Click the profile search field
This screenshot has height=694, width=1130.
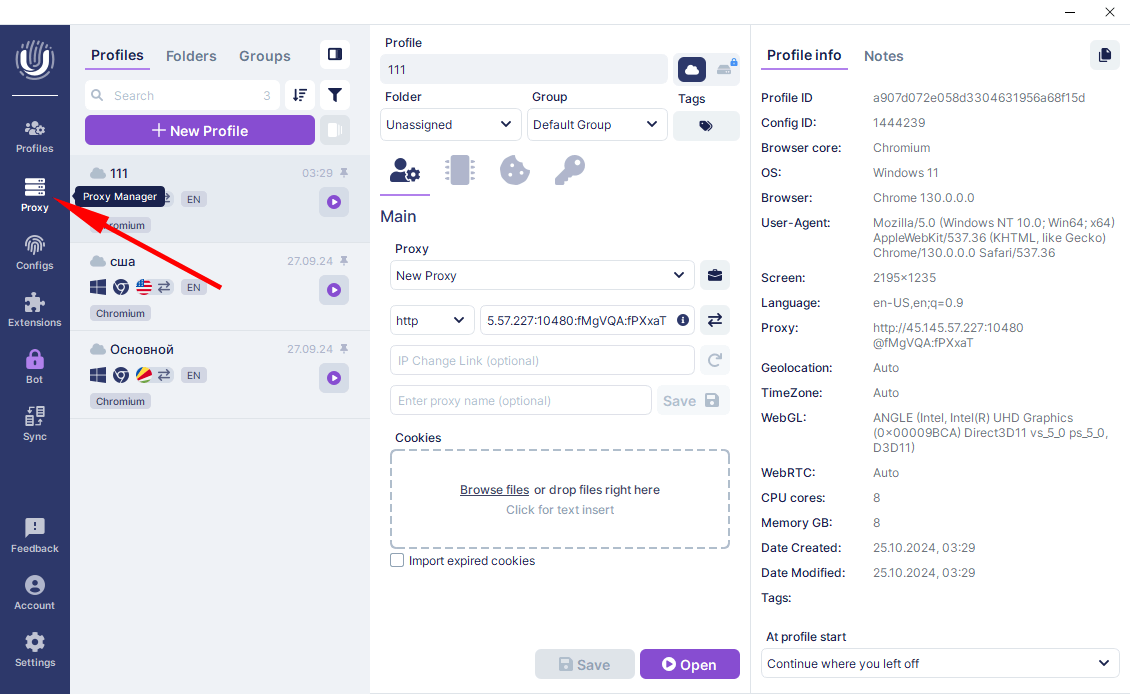click(180, 96)
